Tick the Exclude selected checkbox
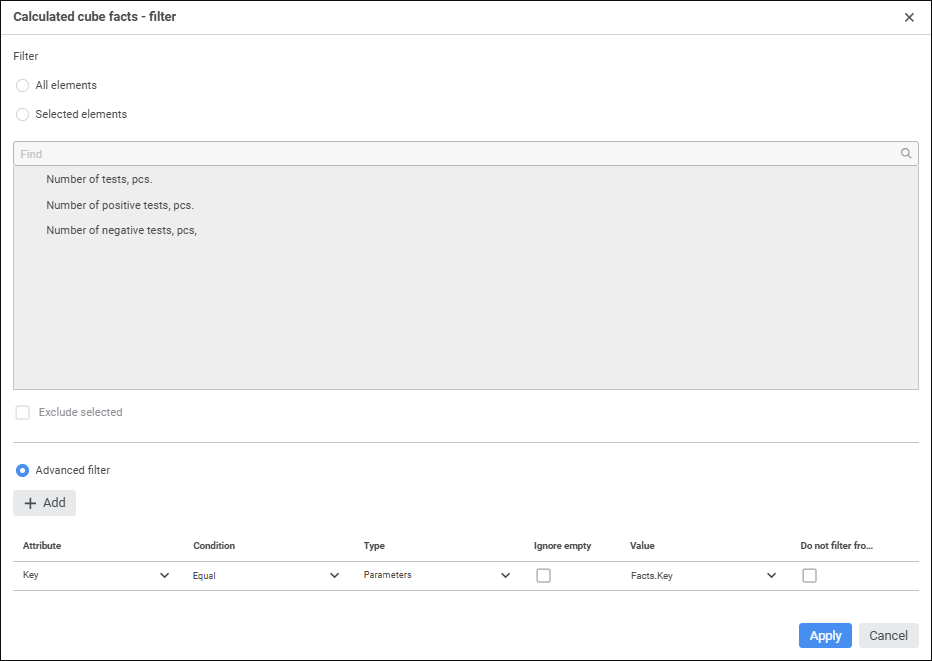This screenshot has width=932, height=661. [x=23, y=413]
